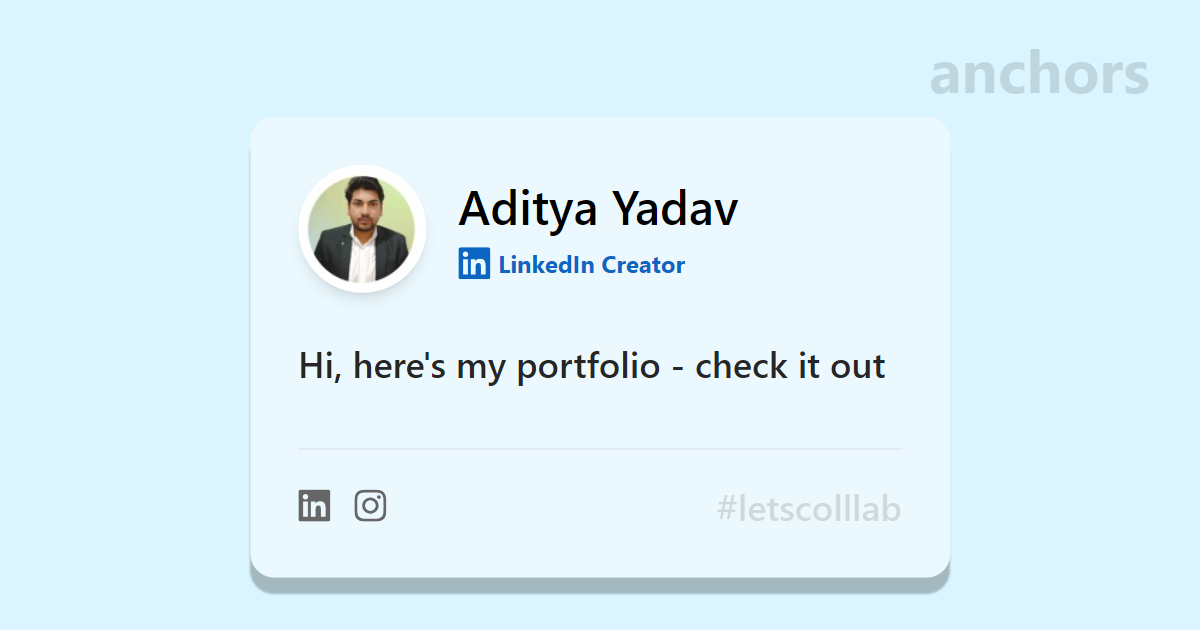Select Aditya Yadav's circular profile photo
Screen dimensions: 1200x630
(x=362, y=229)
